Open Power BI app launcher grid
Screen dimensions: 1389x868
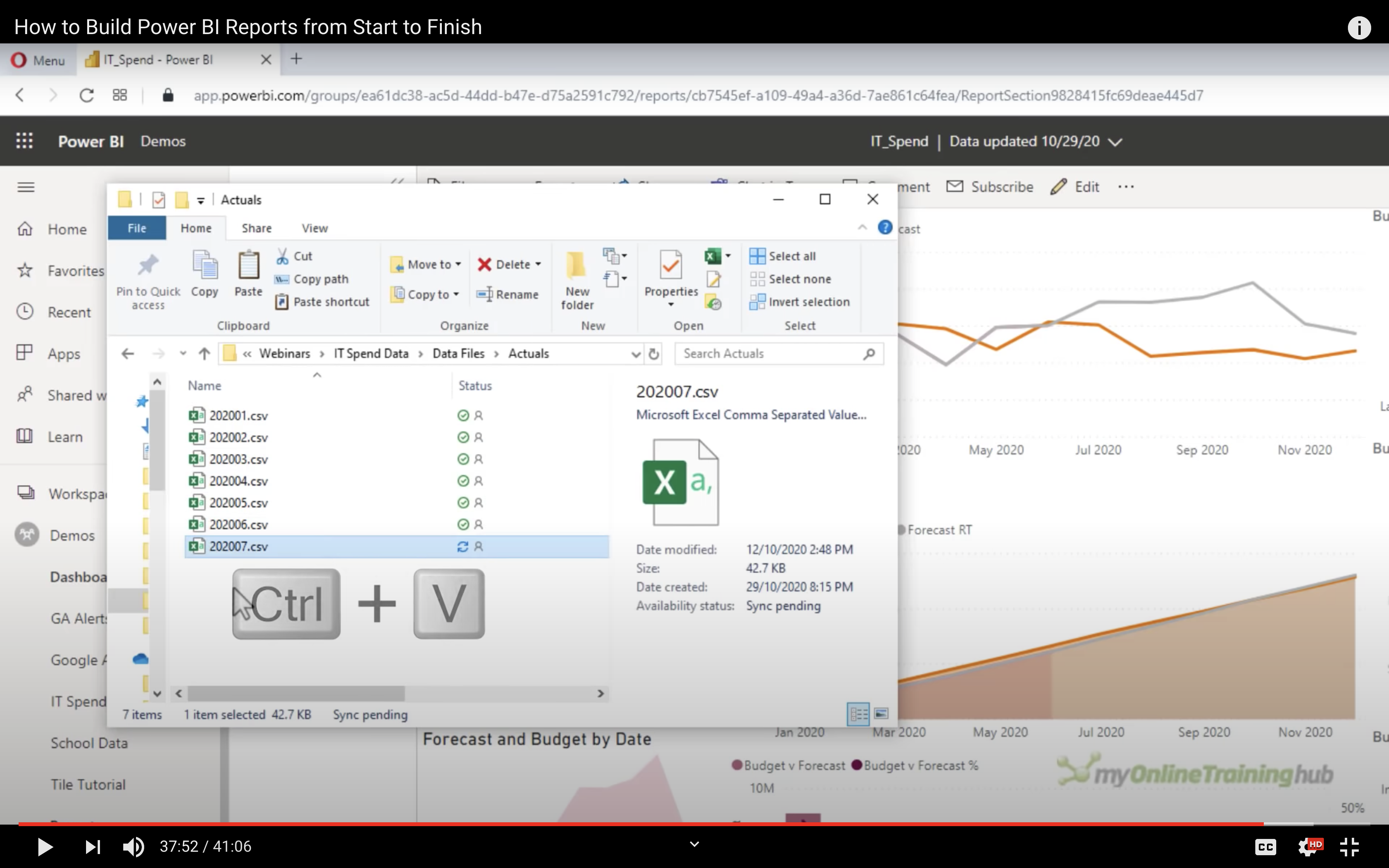coord(24,141)
